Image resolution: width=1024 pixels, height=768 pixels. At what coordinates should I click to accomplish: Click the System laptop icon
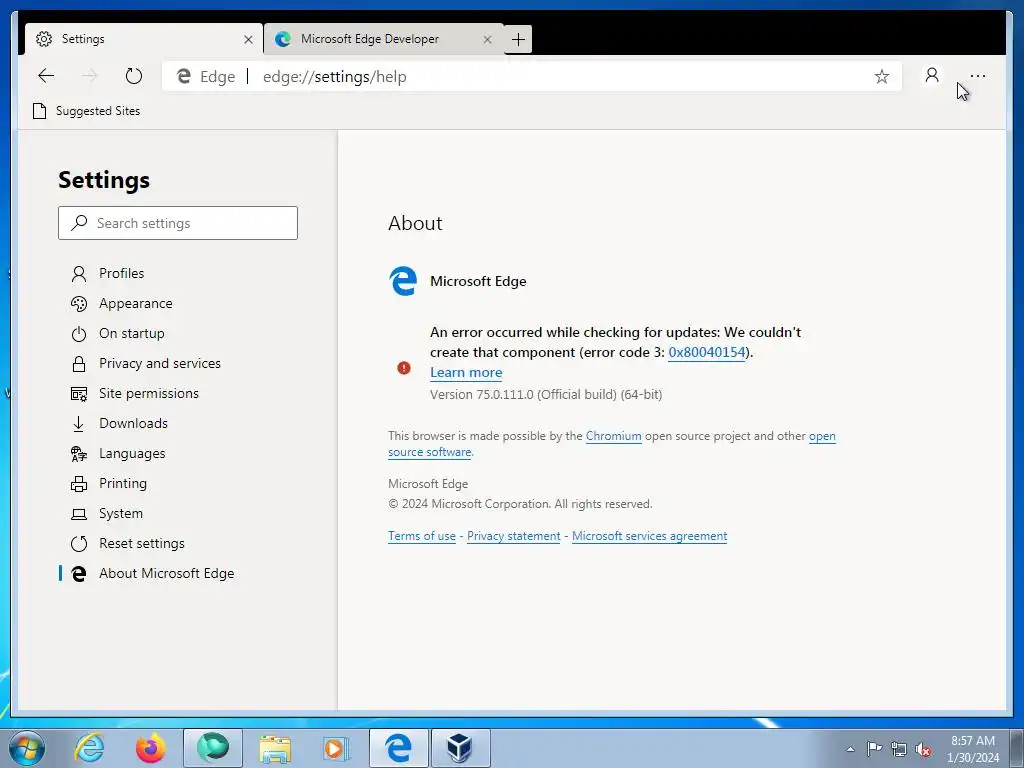78,514
